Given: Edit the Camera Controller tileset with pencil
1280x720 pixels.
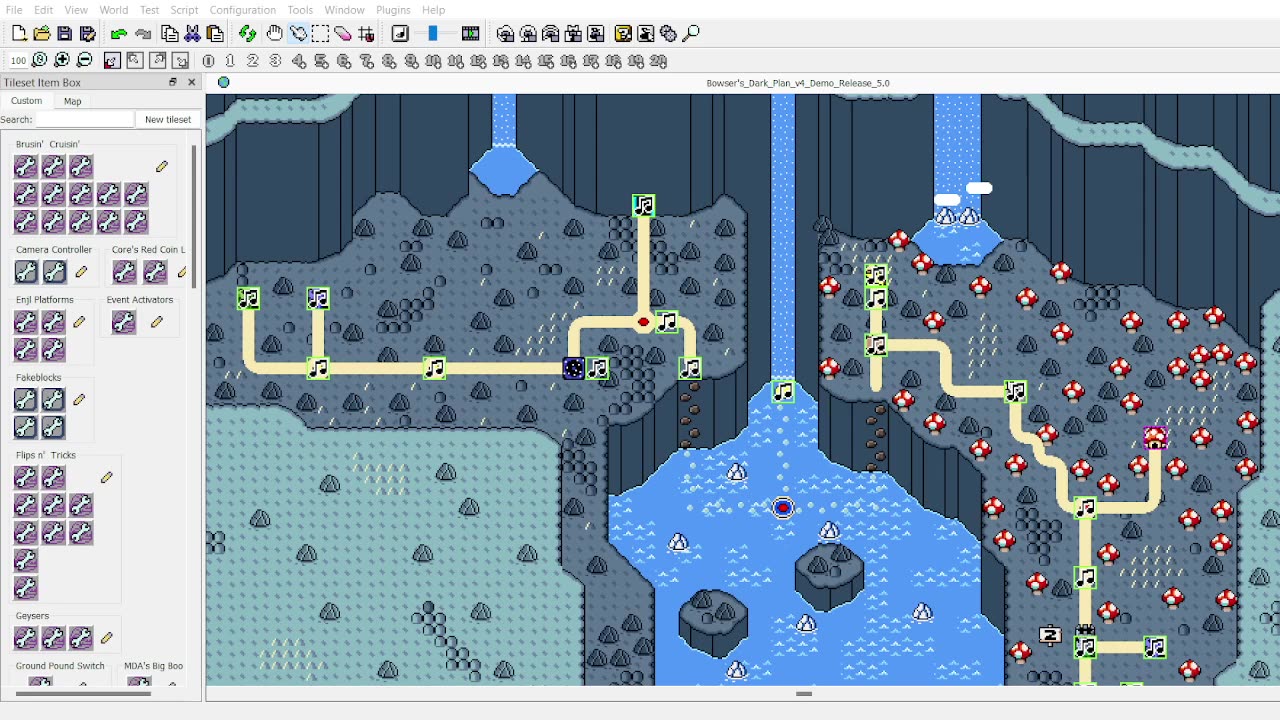Looking at the screenshot, I should [81, 272].
